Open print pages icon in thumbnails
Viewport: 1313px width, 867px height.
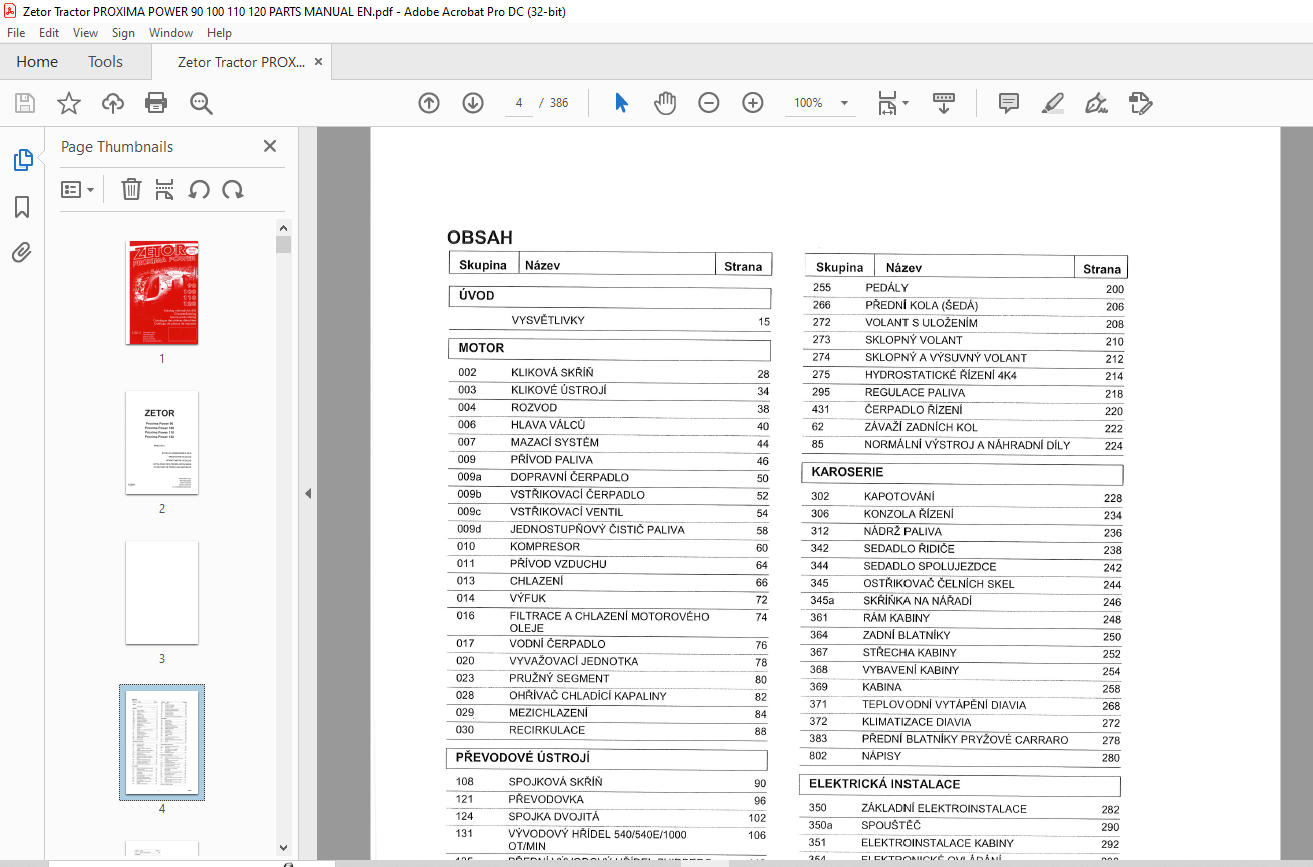(x=165, y=189)
